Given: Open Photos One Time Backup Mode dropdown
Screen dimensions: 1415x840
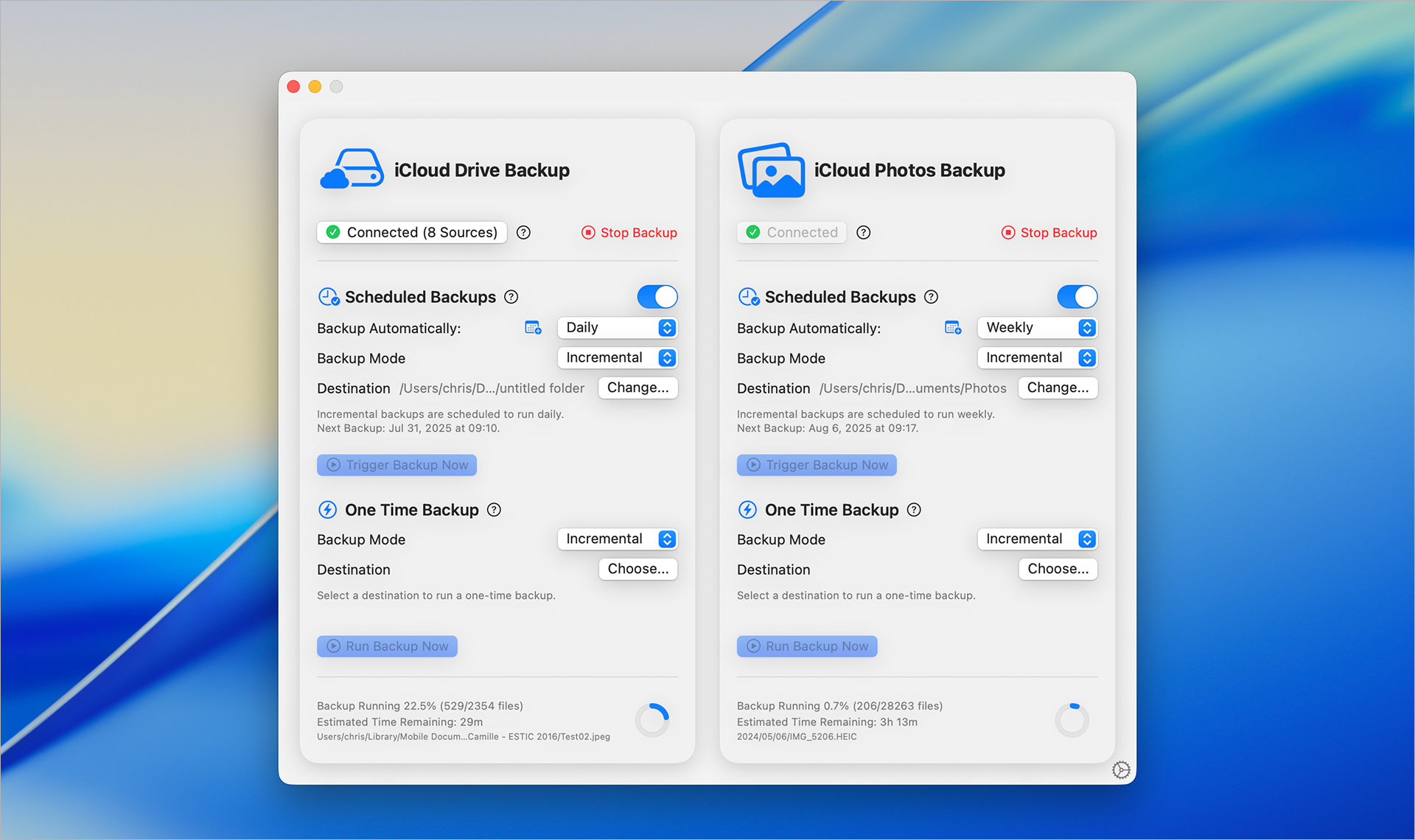Looking at the screenshot, I should pos(1038,539).
